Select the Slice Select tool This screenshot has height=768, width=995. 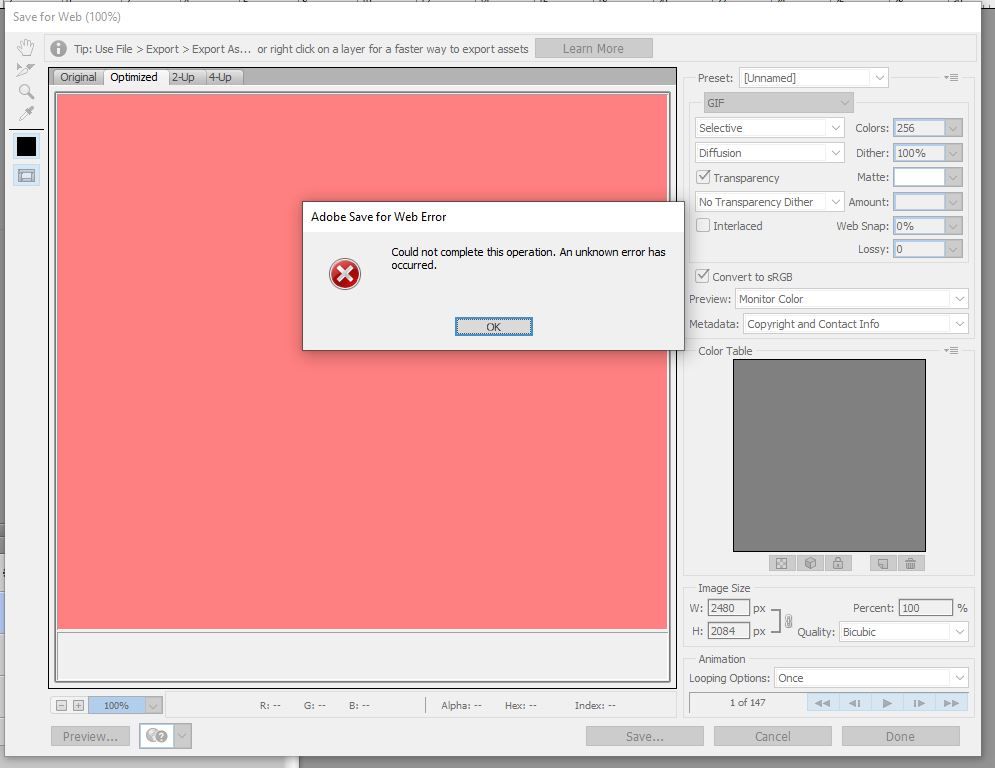(x=26, y=69)
